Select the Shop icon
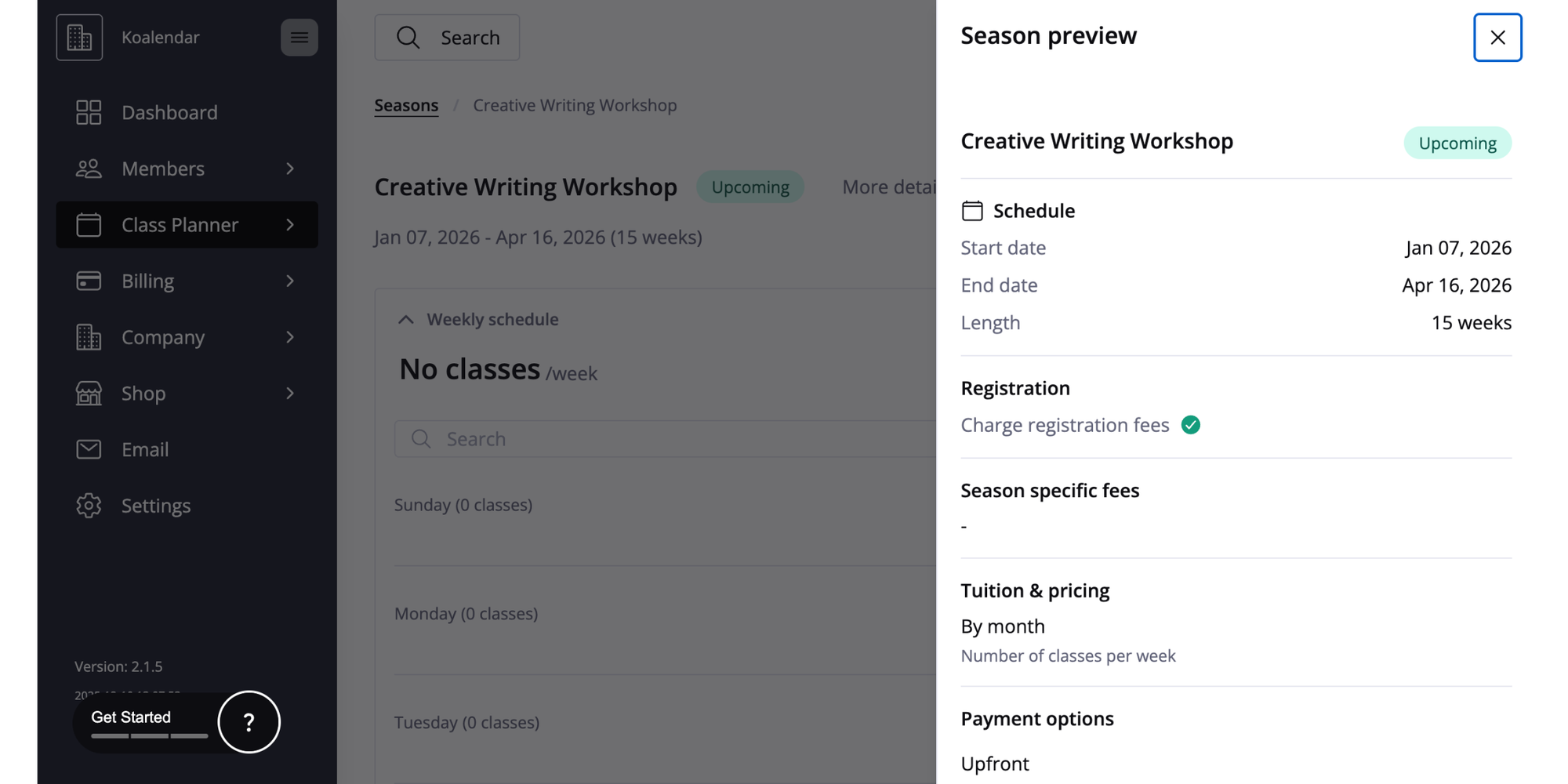The height and width of the screenshot is (784, 1568). click(89, 393)
